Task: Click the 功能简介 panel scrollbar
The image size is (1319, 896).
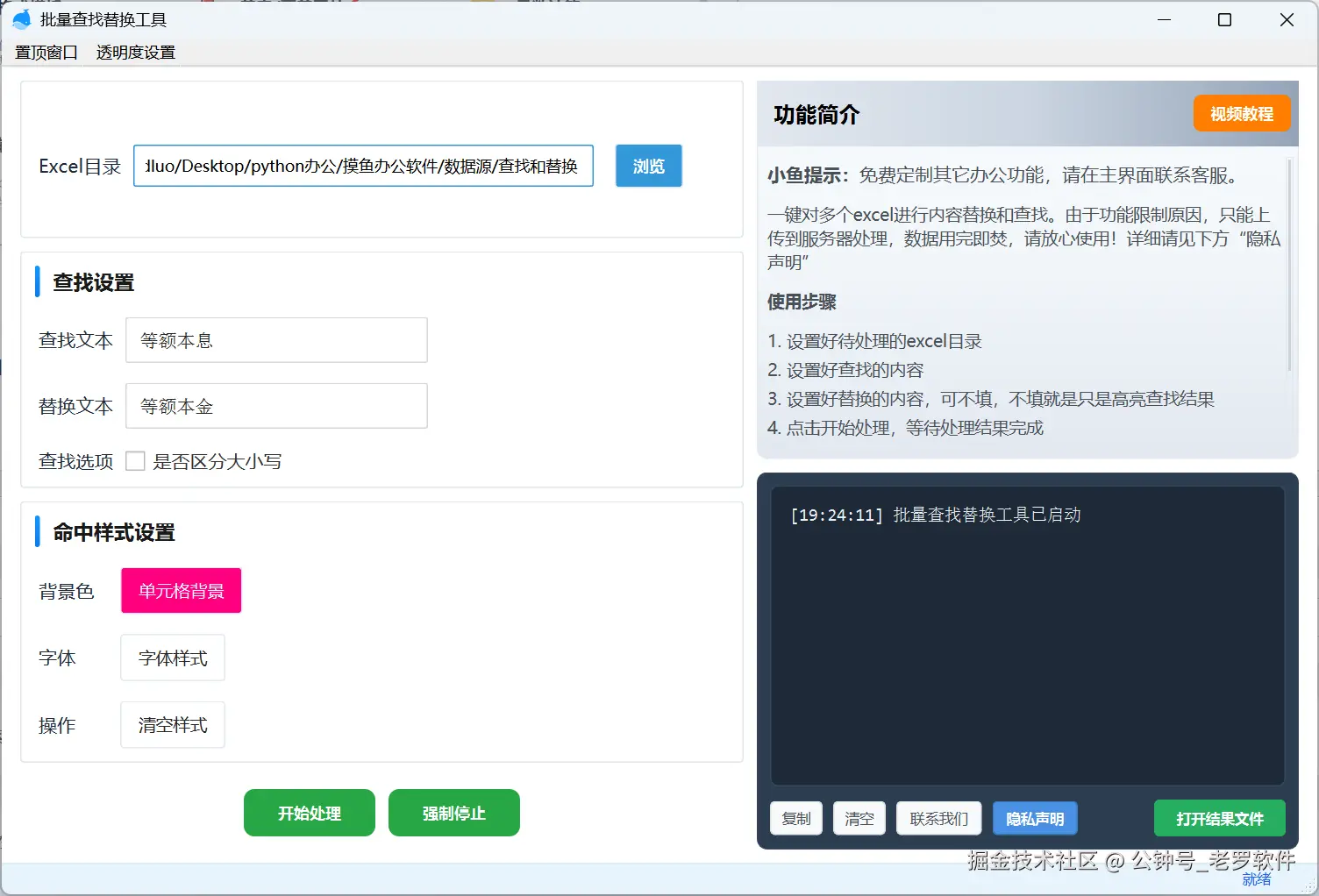Action: click(x=1289, y=263)
